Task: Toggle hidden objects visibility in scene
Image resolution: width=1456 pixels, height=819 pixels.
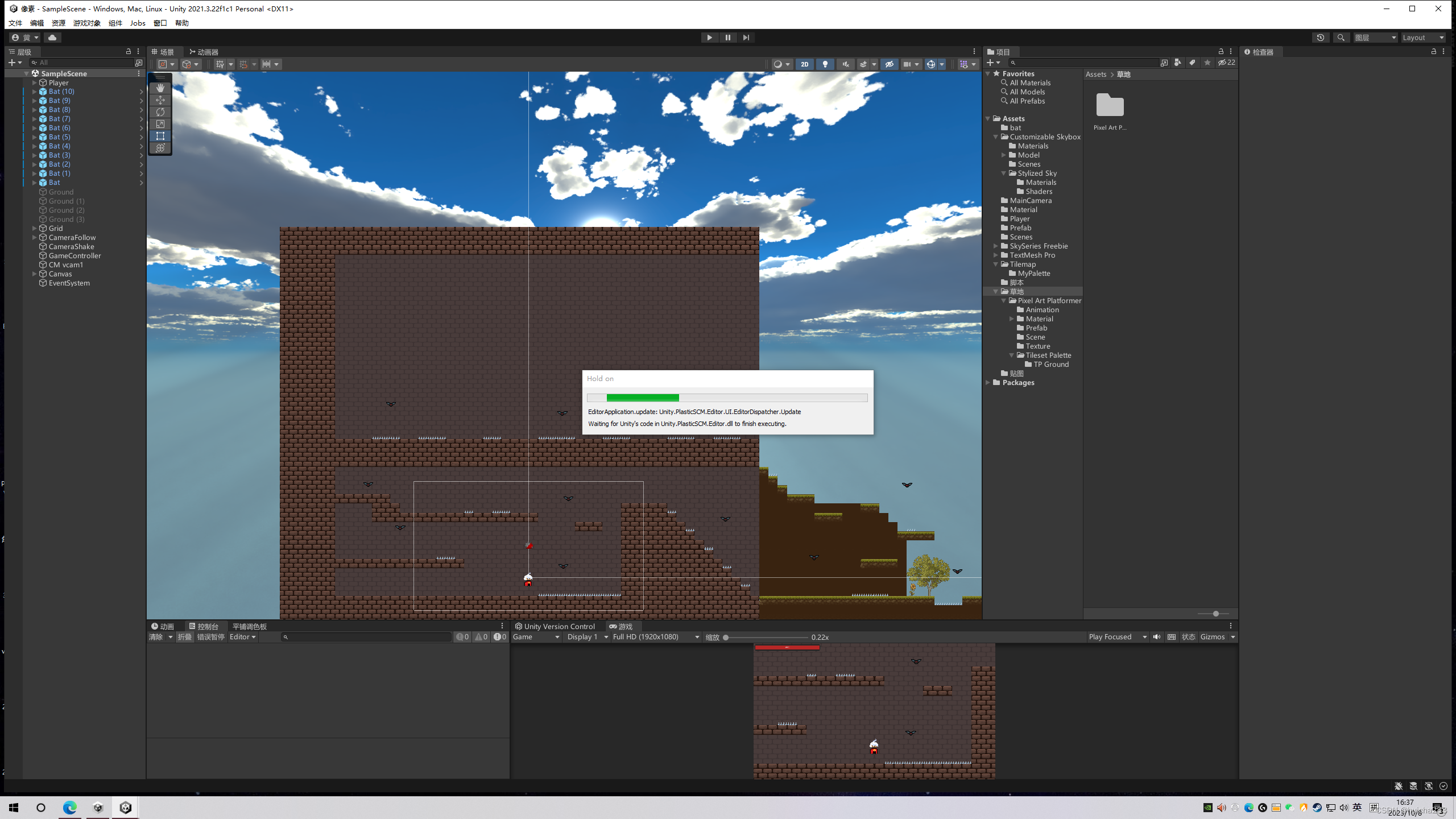Action: click(x=890, y=64)
